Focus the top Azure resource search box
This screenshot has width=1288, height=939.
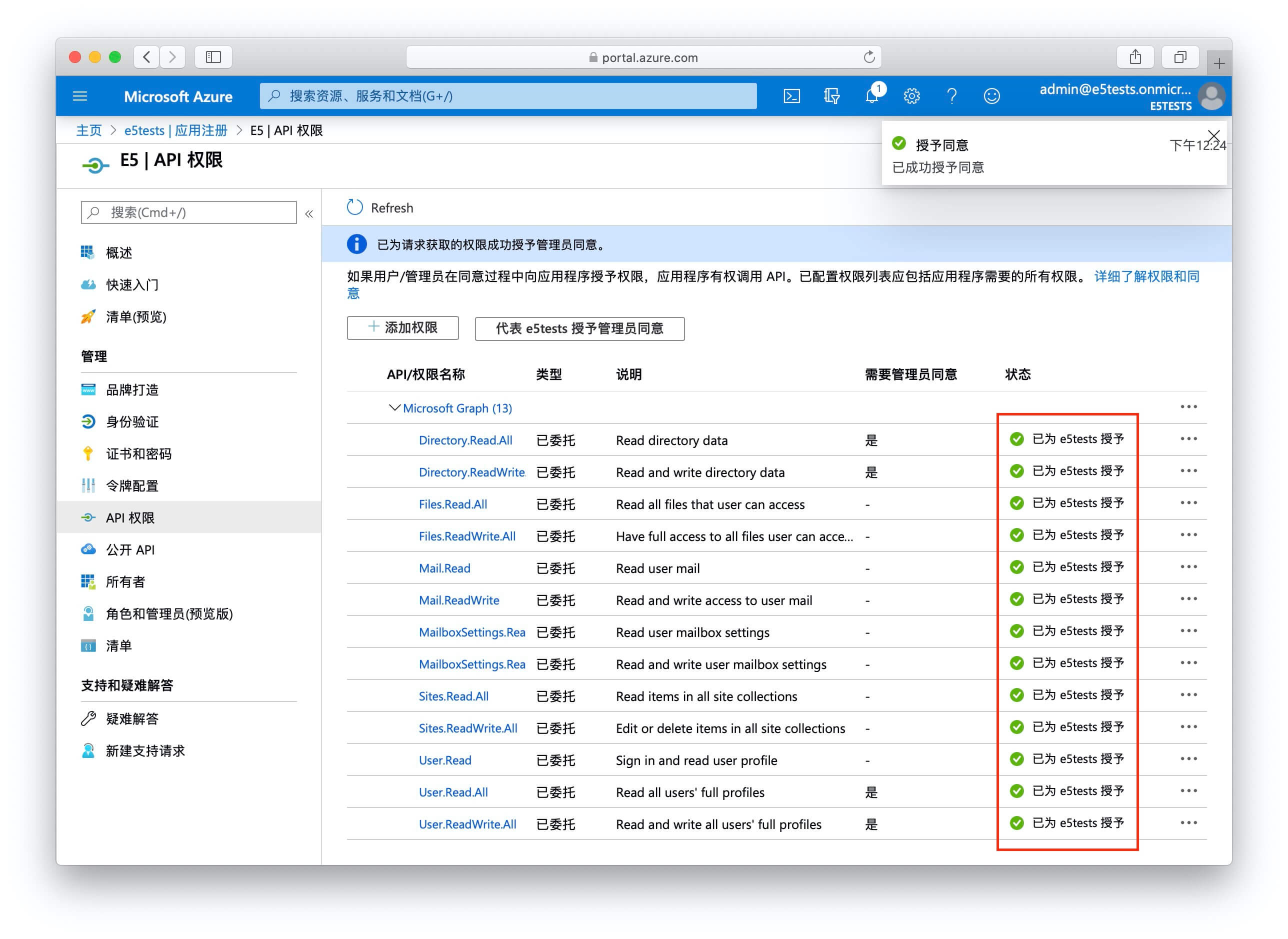pos(508,96)
